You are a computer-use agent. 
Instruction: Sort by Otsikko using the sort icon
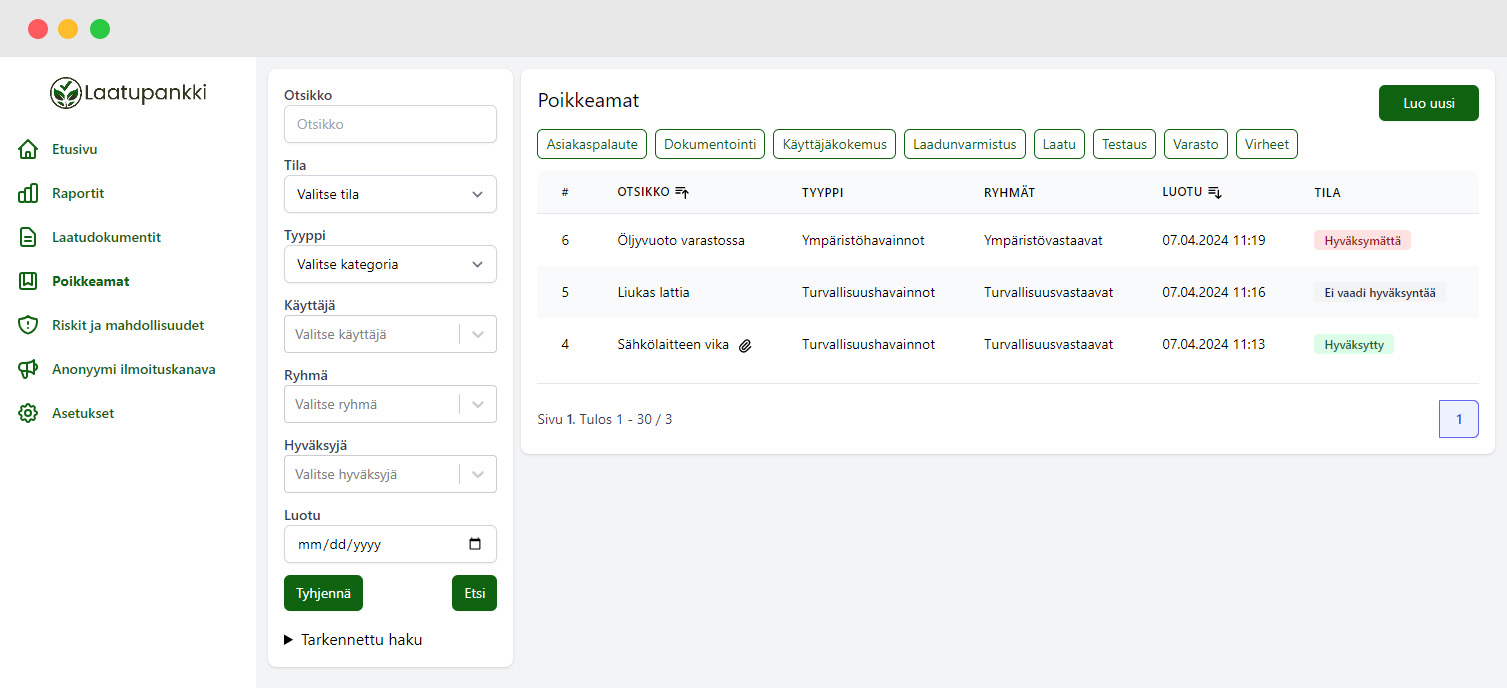click(682, 193)
